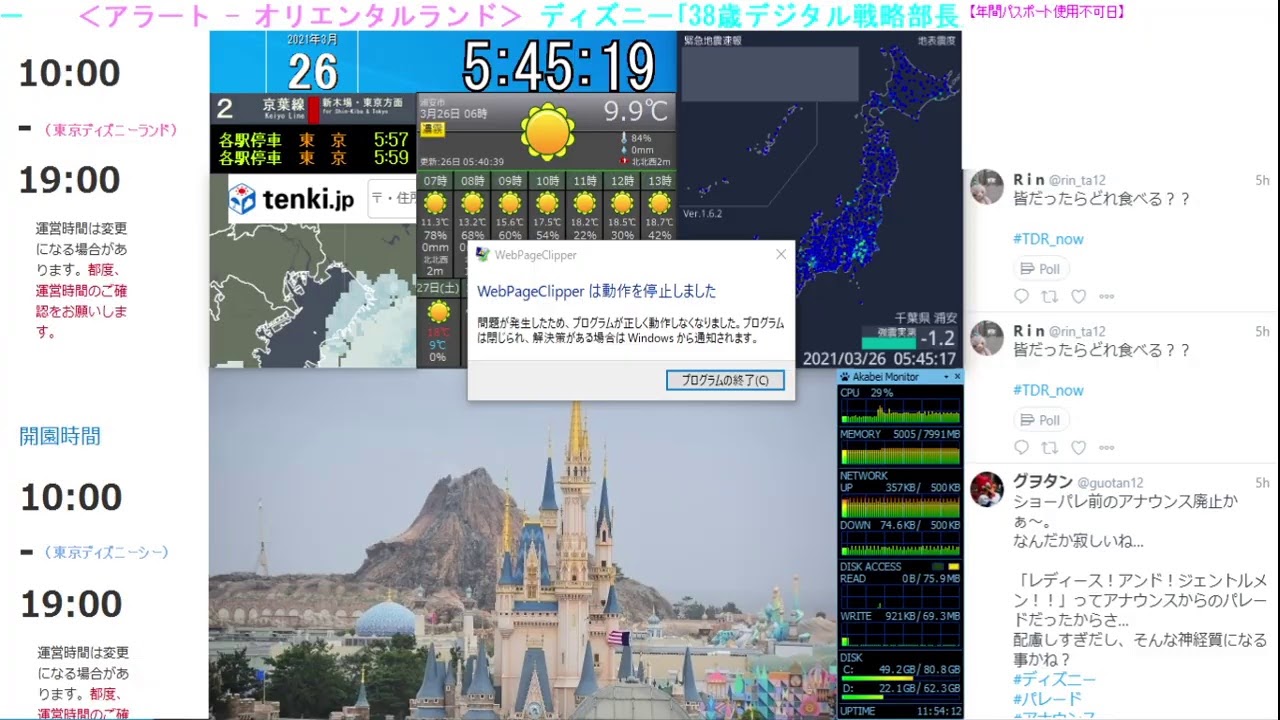
Task: Click the yellow DISK ACCESS indicator light
Action: pyautogui.click(x=953, y=567)
